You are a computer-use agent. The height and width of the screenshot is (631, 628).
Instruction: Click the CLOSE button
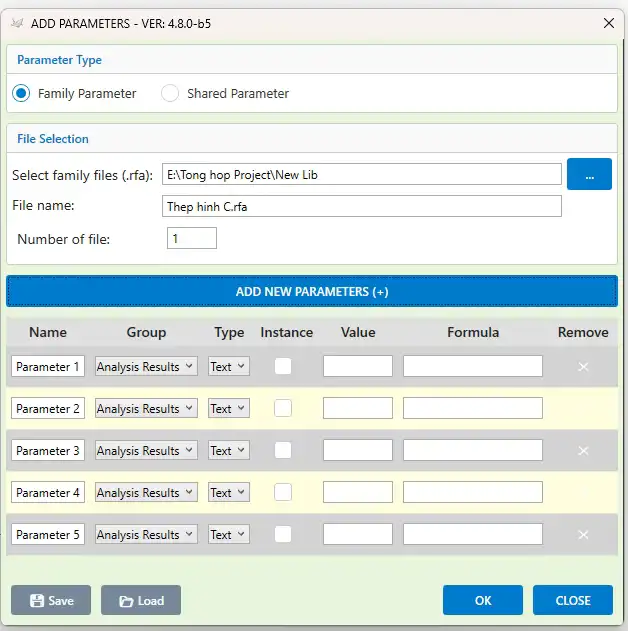point(573,600)
